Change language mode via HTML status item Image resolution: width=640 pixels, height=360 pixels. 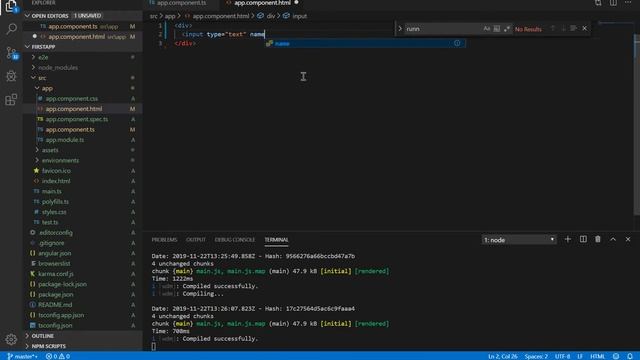597,356
